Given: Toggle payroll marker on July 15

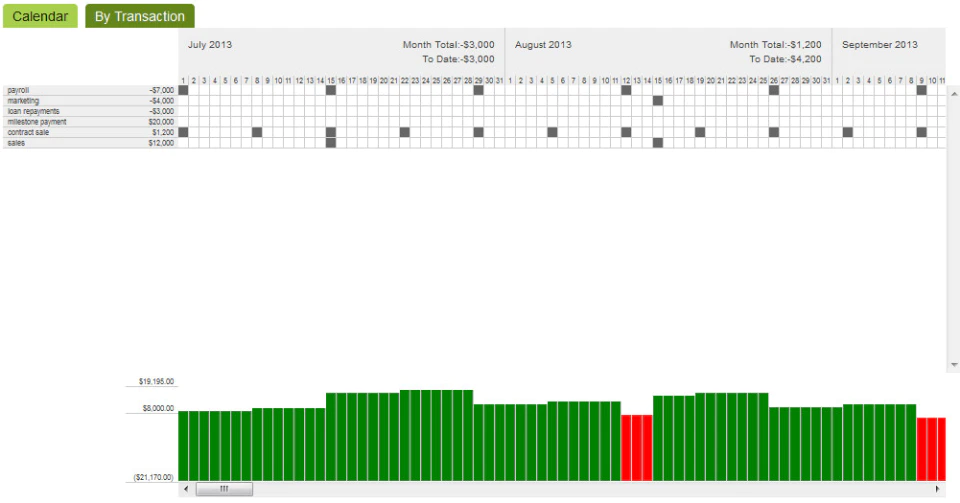Looking at the screenshot, I should (x=331, y=90).
